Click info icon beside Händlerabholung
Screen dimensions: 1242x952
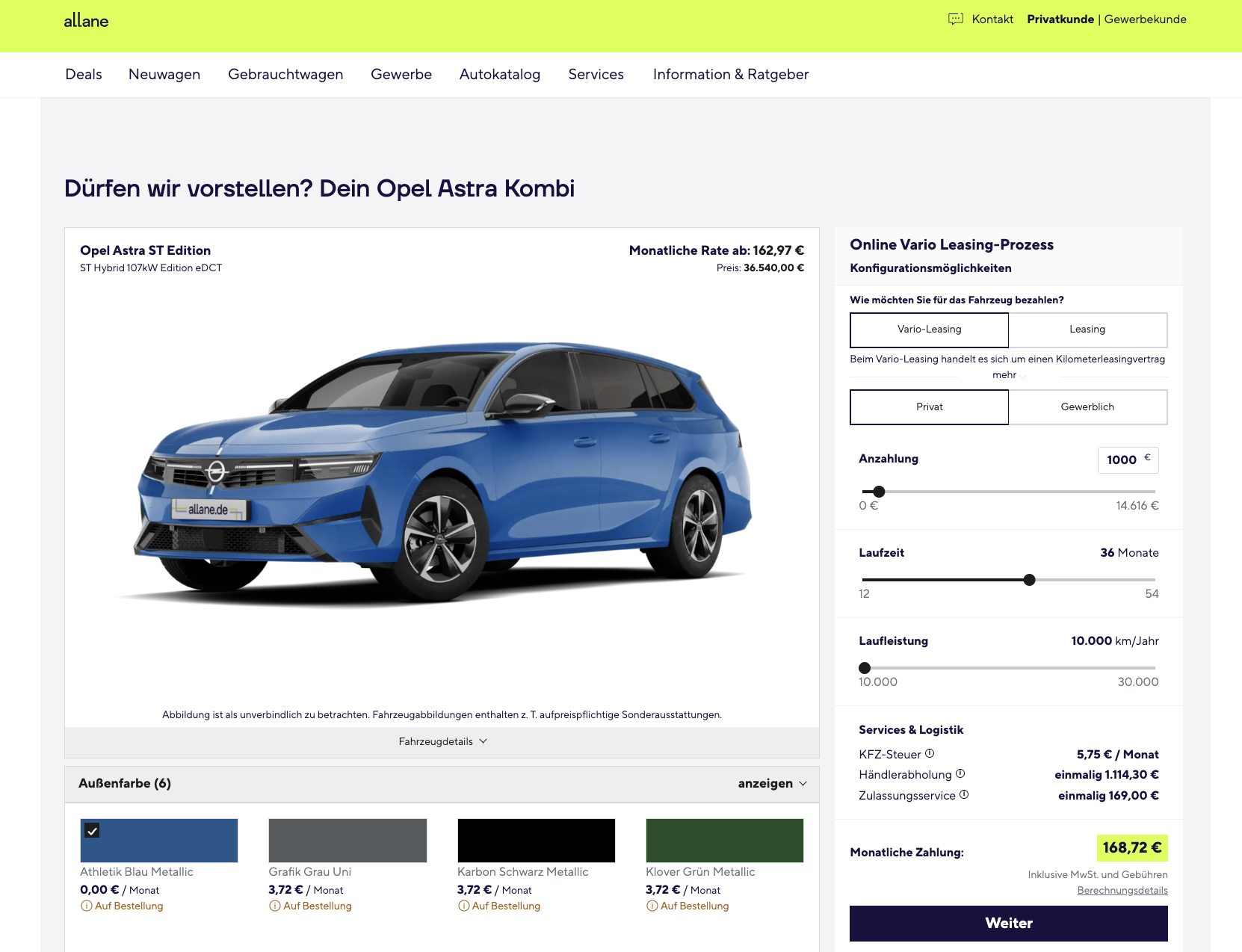coord(960,774)
